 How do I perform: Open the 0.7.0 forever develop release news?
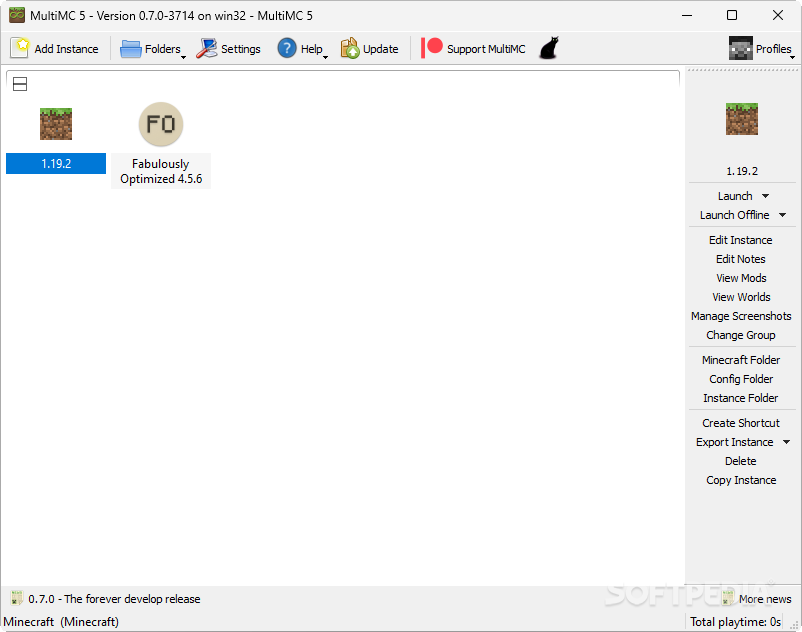pyautogui.click(x=114, y=599)
